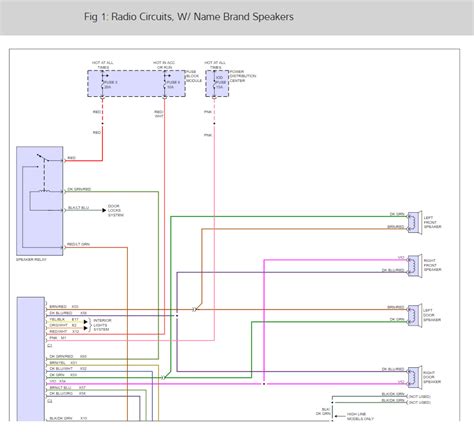This screenshot has height=435, width=474.
Task: Click the ORG/WHT arrow to interior lights
Action: tap(86, 328)
